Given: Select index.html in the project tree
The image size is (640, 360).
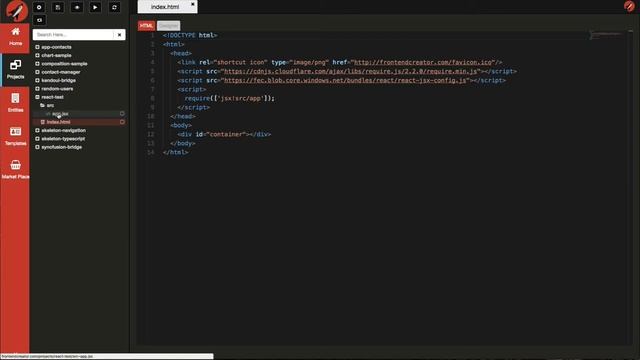Looking at the screenshot, I should (58, 122).
